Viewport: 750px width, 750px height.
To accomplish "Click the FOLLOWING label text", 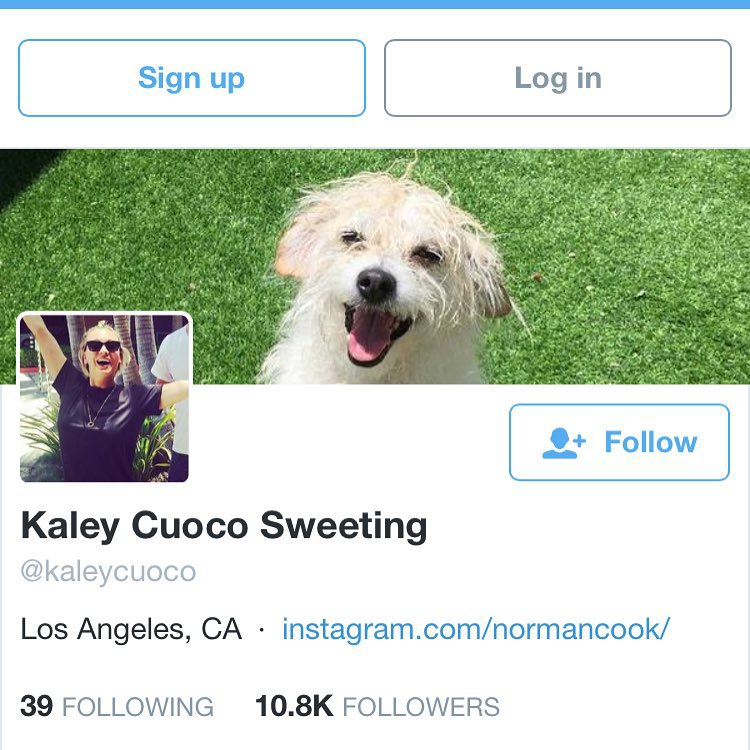I will pyautogui.click(x=138, y=707).
